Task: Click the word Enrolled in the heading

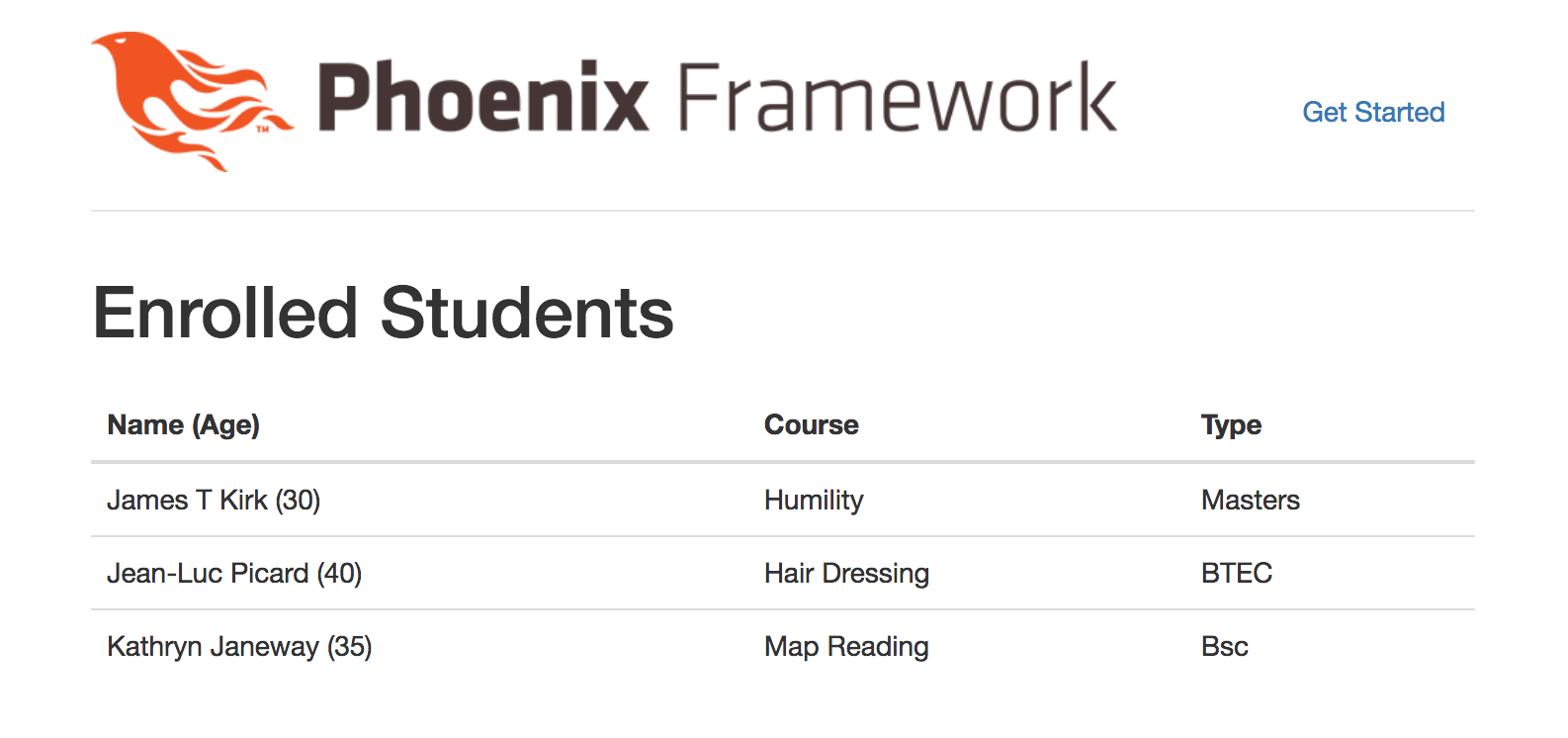Action: [x=225, y=314]
